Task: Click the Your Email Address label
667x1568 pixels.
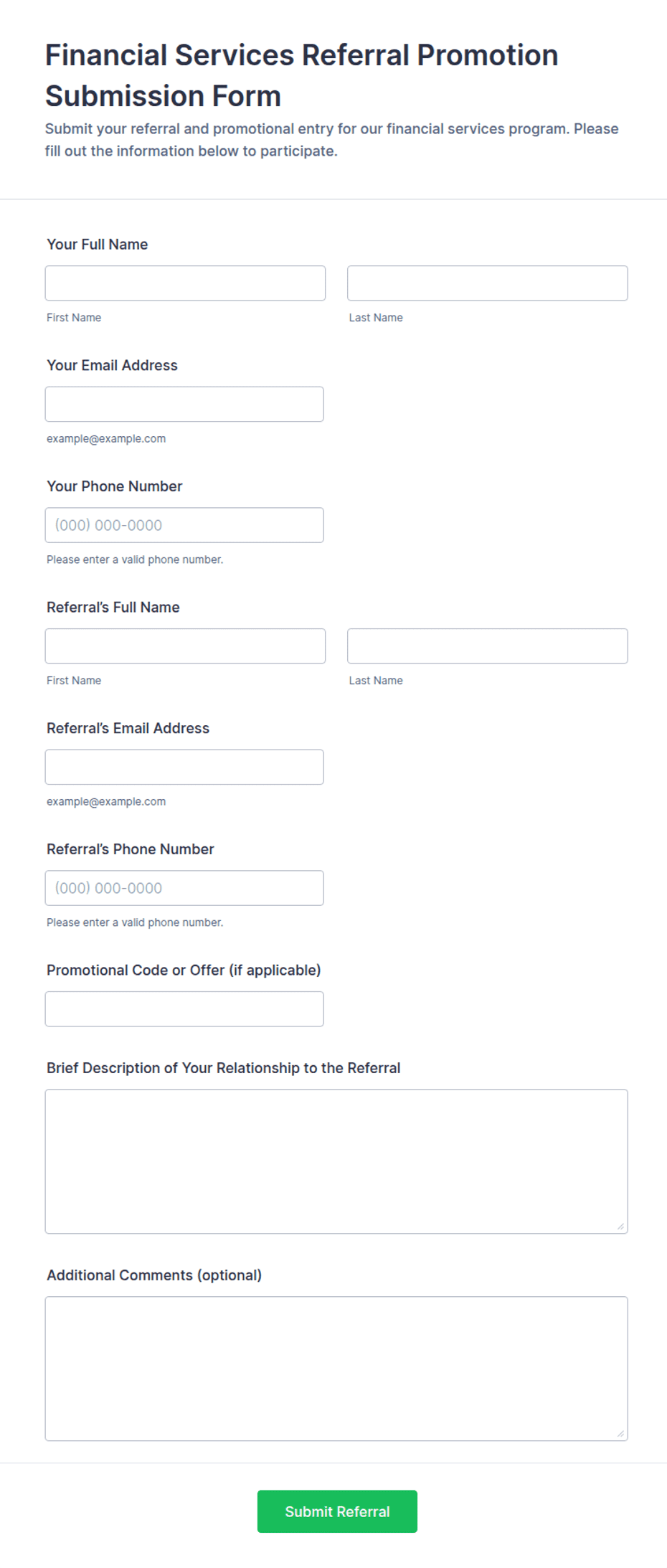Action: [112, 365]
